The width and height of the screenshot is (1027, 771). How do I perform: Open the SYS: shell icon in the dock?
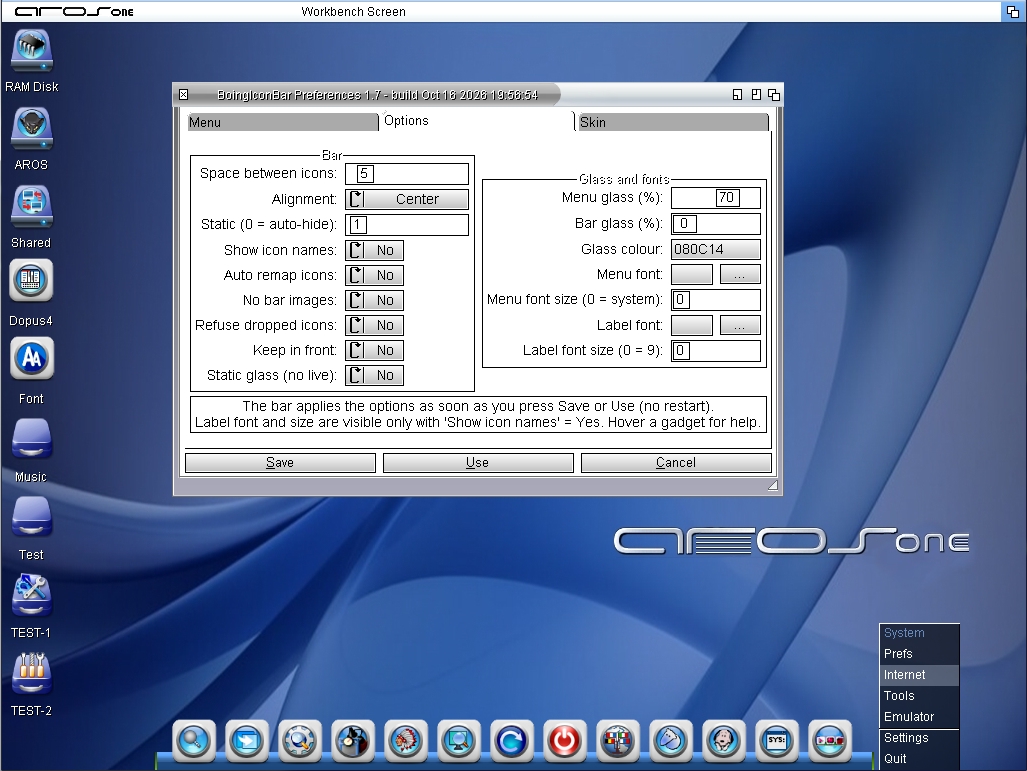tap(777, 741)
